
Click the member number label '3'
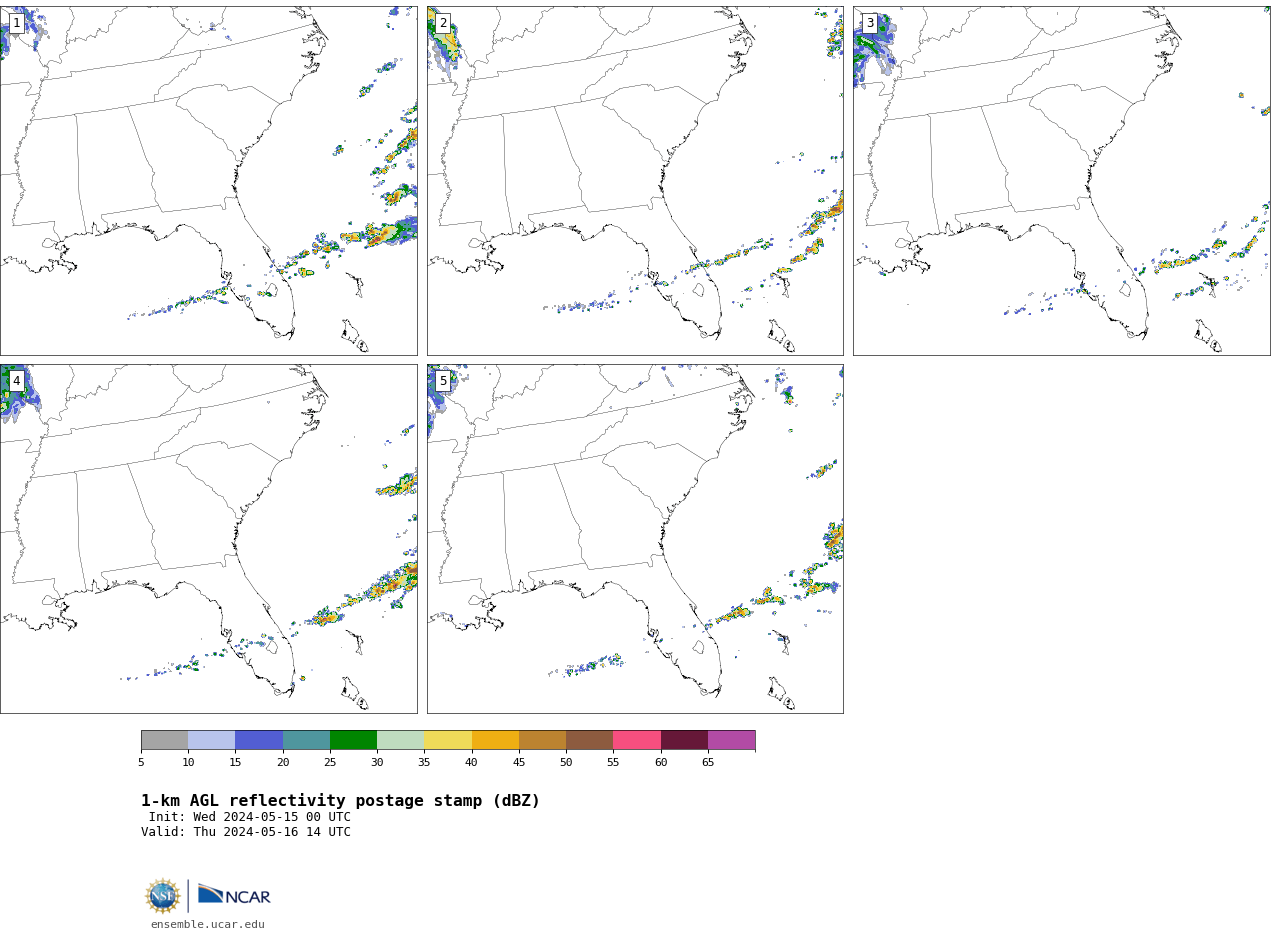coord(869,23)
